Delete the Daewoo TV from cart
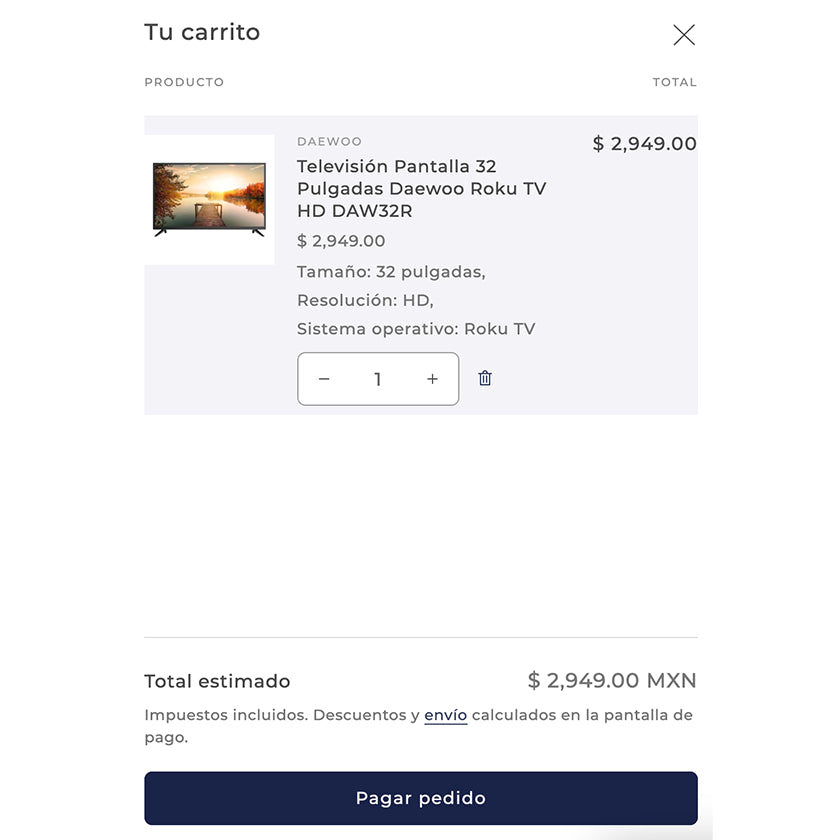Image resolution: width=840 pixels, height=840 pixels. [x=485, y=378]
